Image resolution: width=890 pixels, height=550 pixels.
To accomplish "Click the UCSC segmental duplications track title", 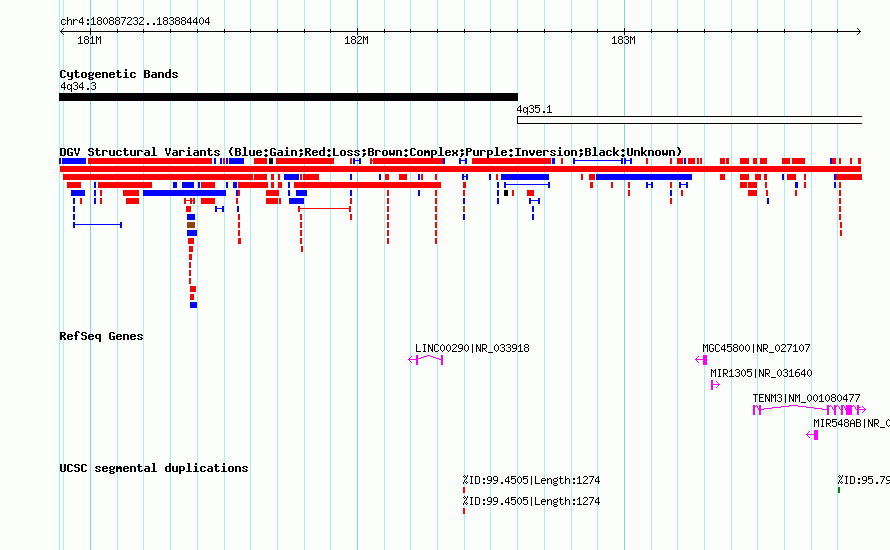I will click(x=154, y=468).
